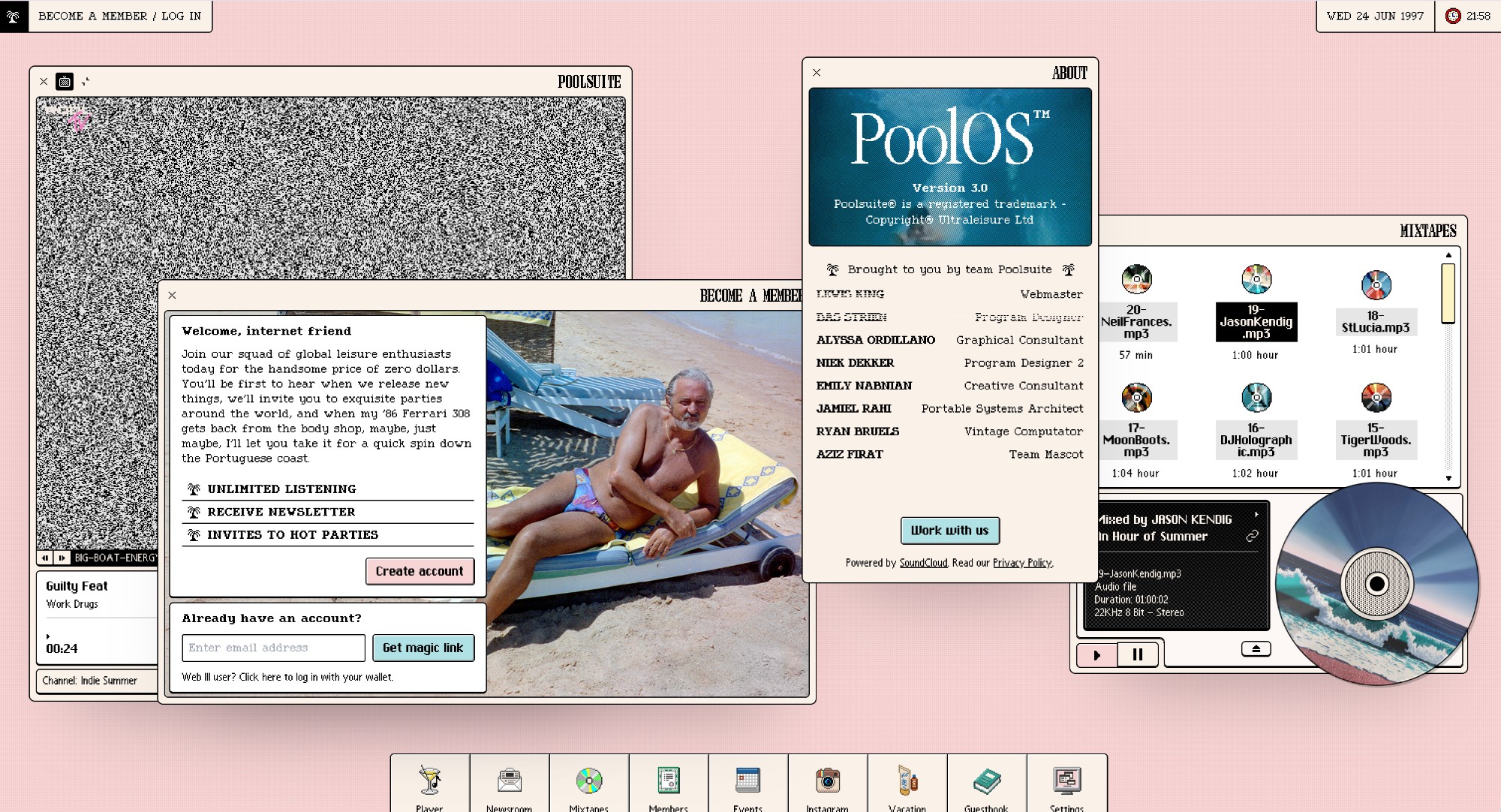Select the 15-TigerWoods.mp3 disc icon

click(1376, 398)
